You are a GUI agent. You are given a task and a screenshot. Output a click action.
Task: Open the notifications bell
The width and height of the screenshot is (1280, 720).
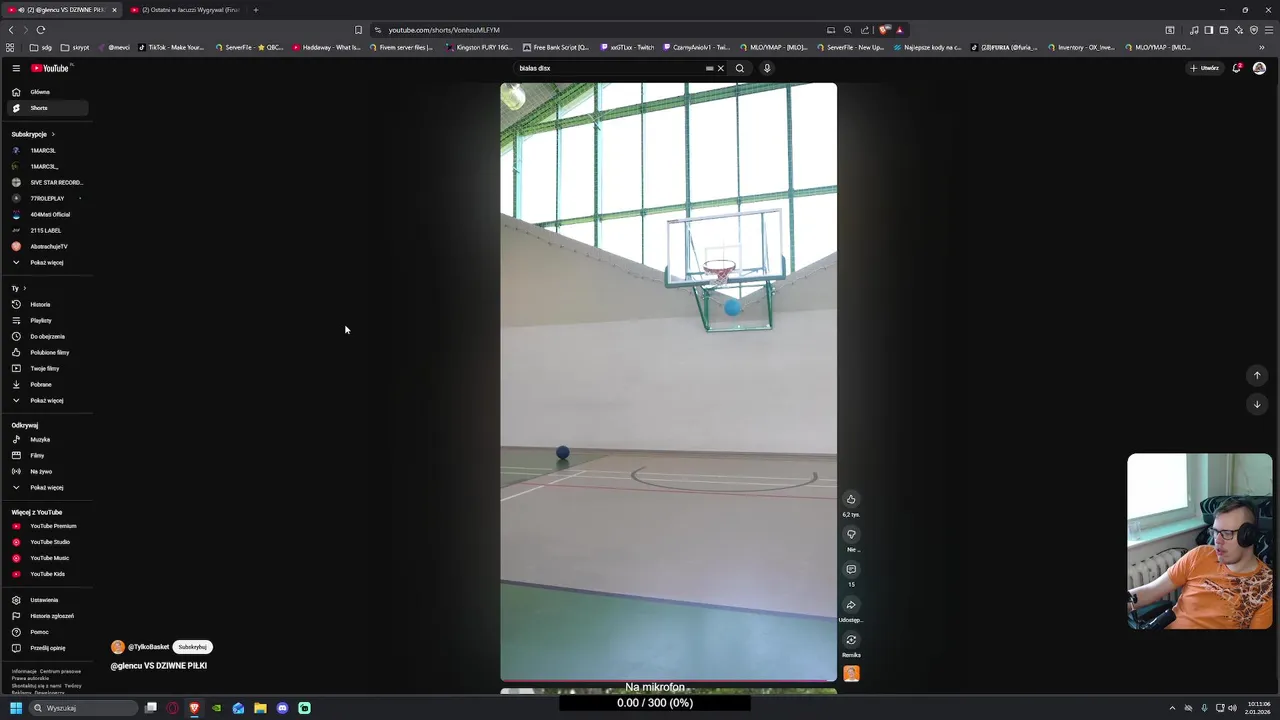(1237, 68)
